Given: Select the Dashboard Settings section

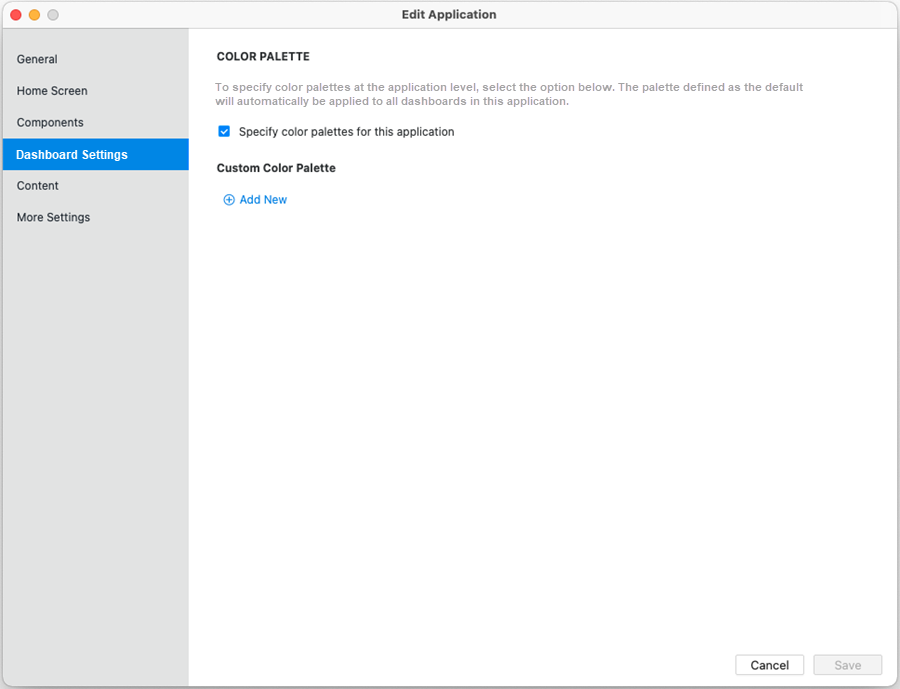Looking at the screenshot, I should (72, 155).
